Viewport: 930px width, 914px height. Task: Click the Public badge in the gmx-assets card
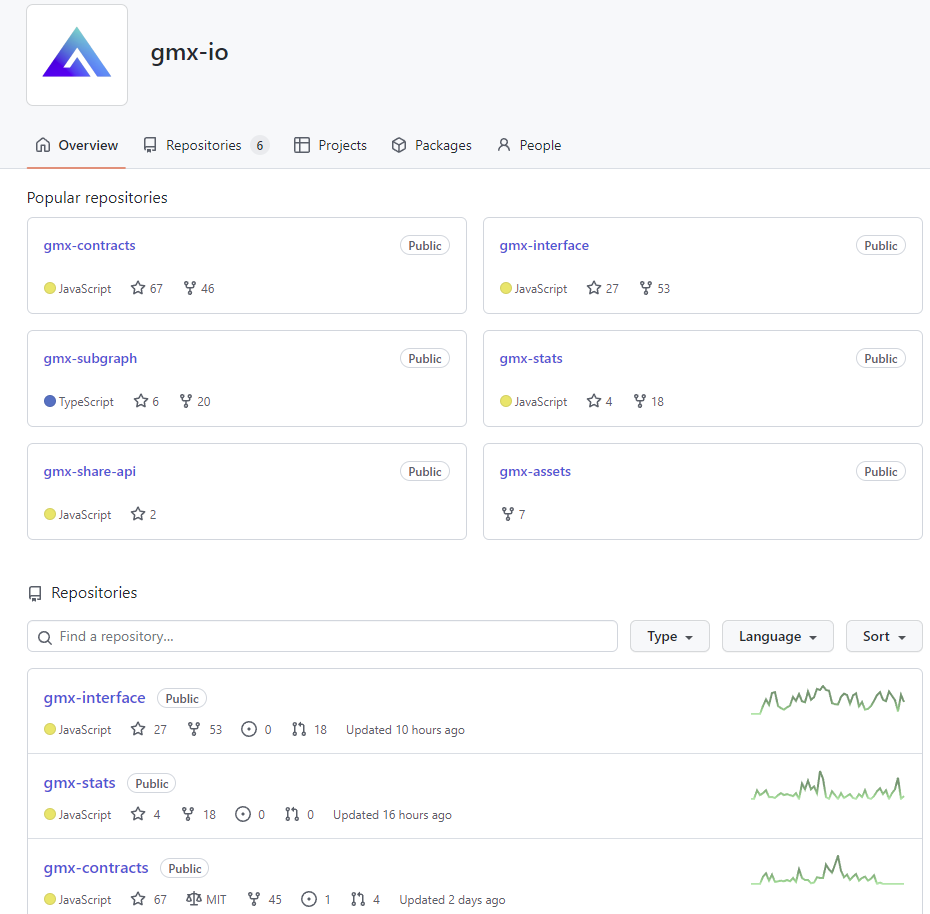[881, 472]
